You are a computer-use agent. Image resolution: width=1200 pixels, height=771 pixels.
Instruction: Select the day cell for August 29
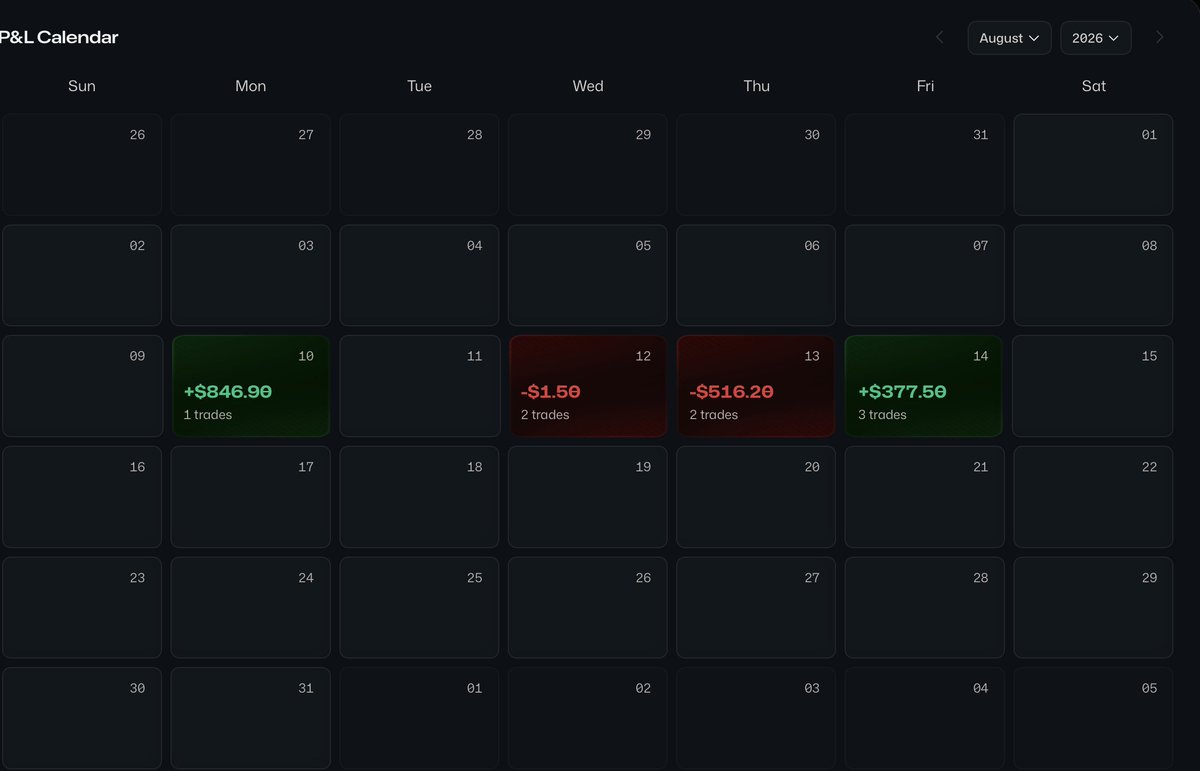pyautogui.click(x=1093, y=607)
